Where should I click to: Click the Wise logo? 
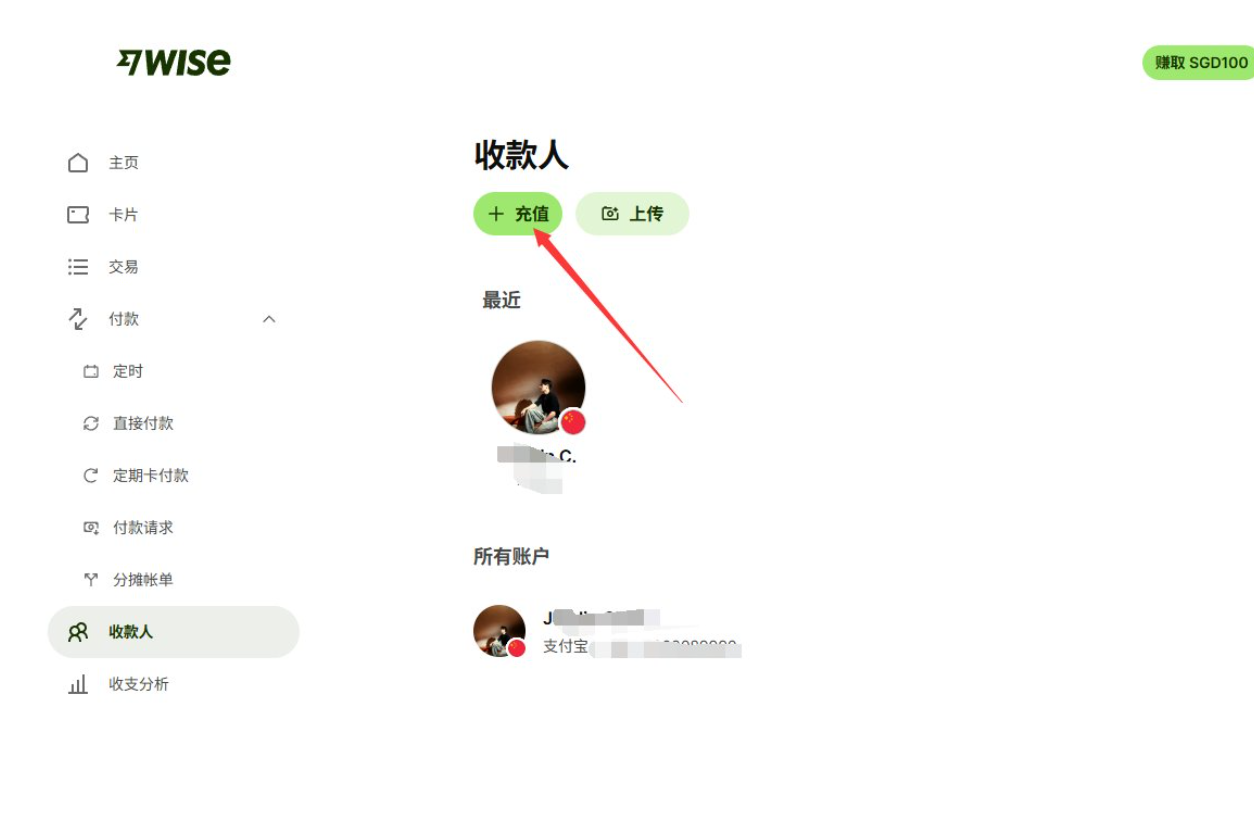[x=174, y=62]
